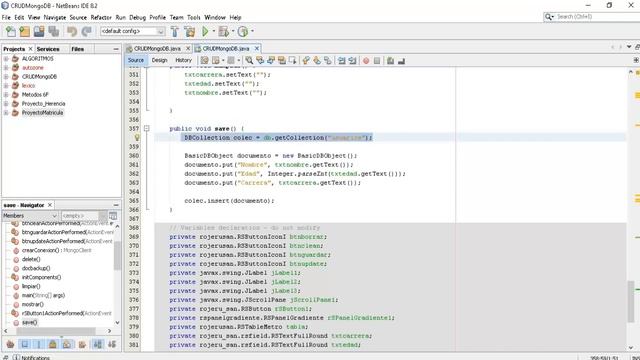This screenshot has height=360, width=640.
Task: Select mostrar() in Navigator members list
Action: (x=33, y=304)
